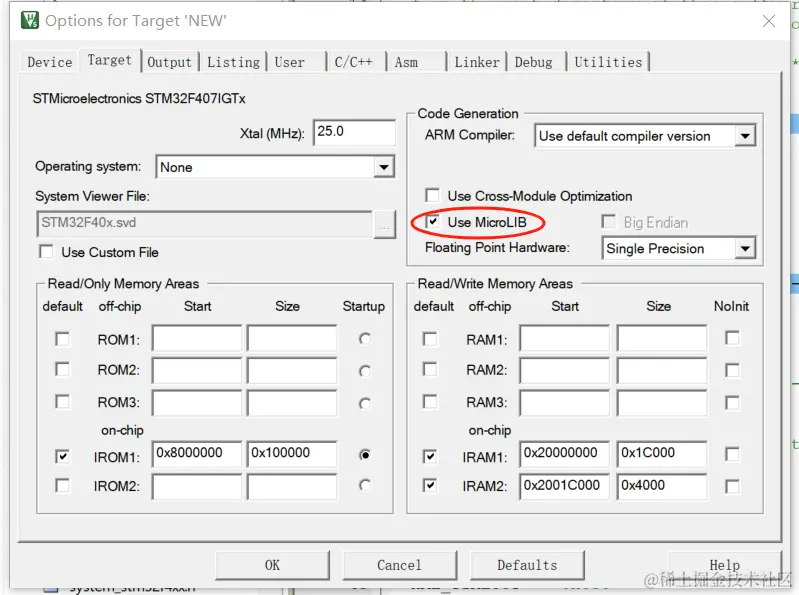Toggle the IROM1 default checkbox
The width and height of the screenshot is (799, 595).
click(x=62, y=456)
